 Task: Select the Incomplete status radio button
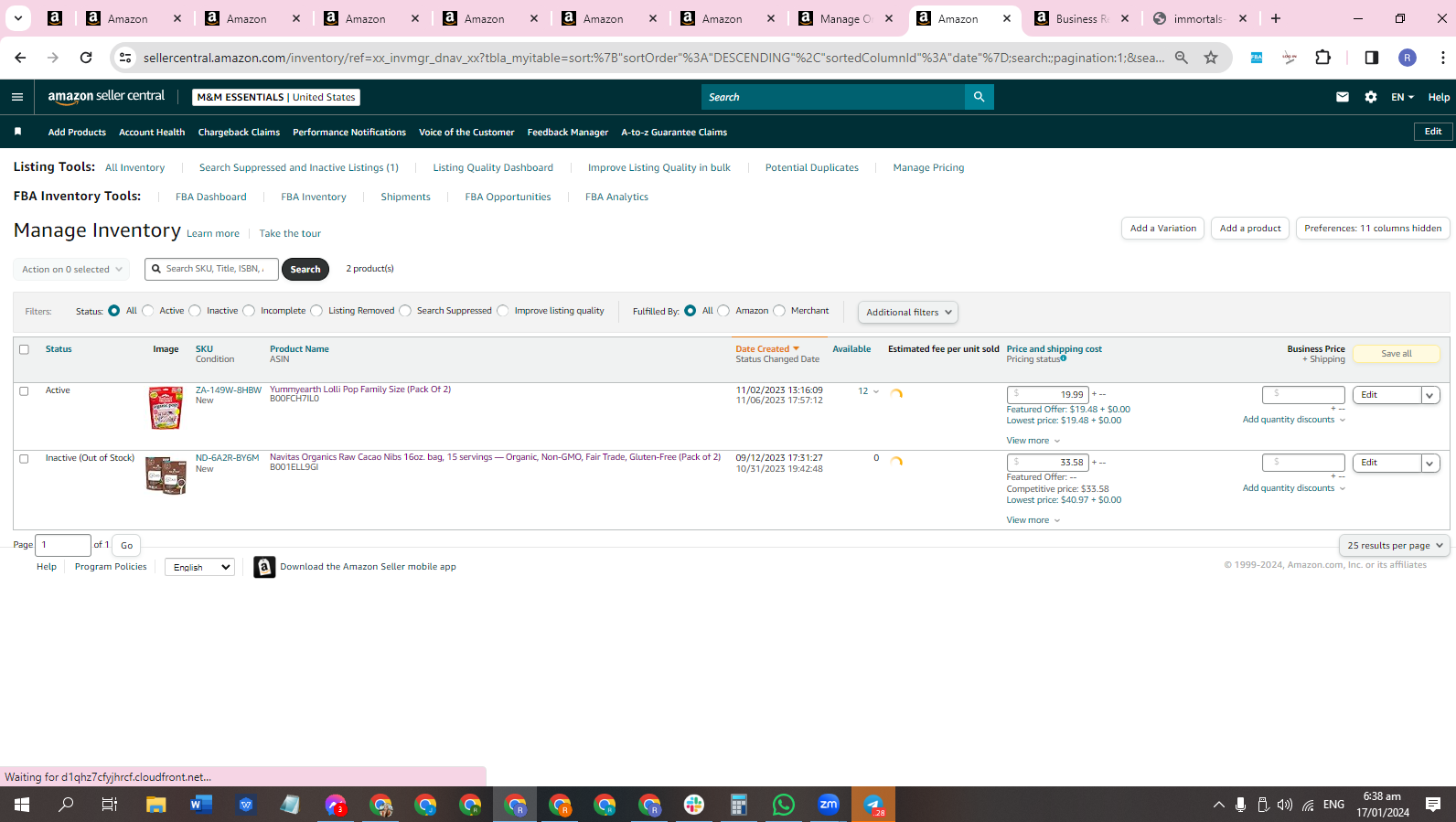(x=249, y=311)
